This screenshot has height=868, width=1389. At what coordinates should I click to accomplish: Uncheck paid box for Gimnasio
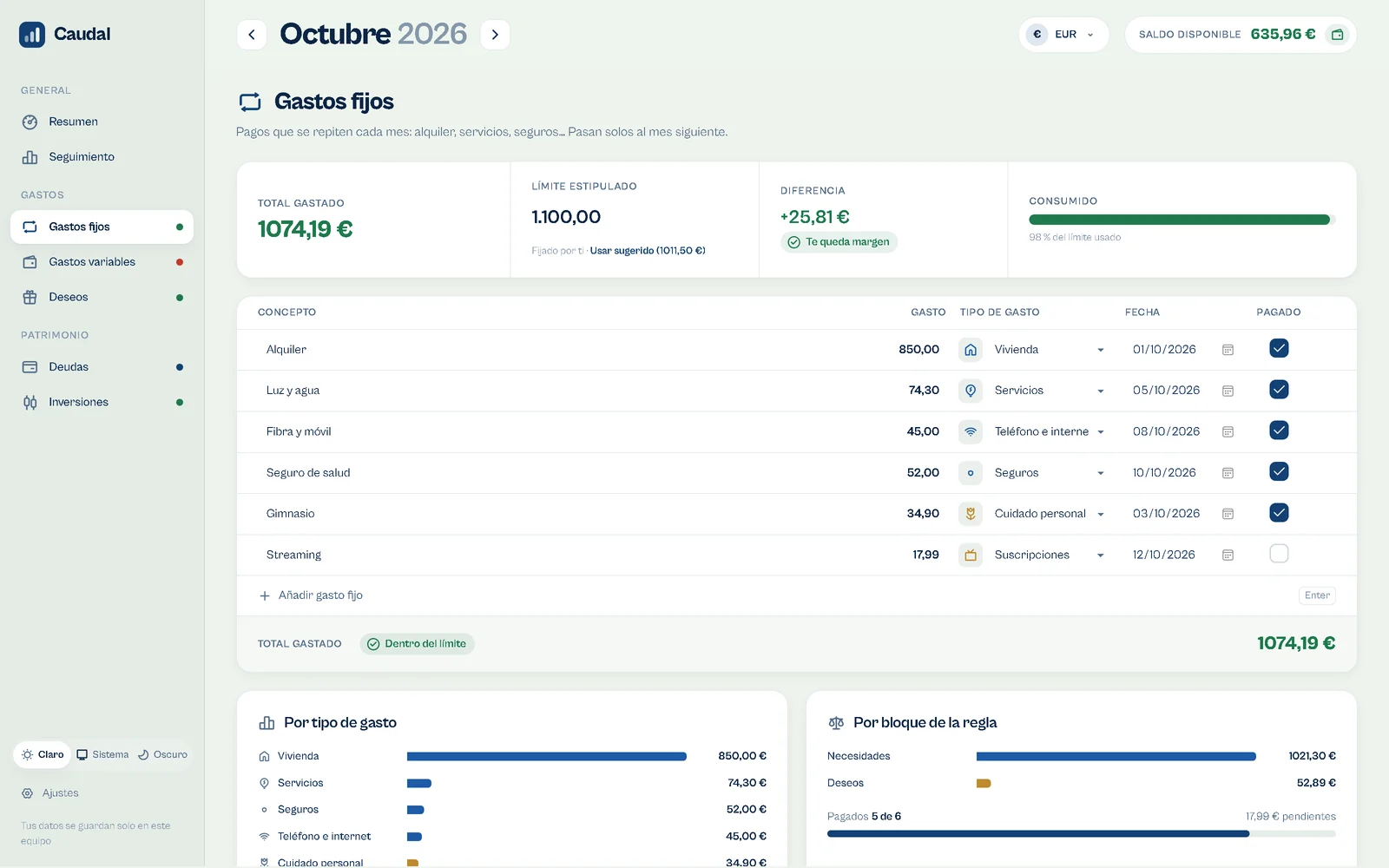point(1279,512)
